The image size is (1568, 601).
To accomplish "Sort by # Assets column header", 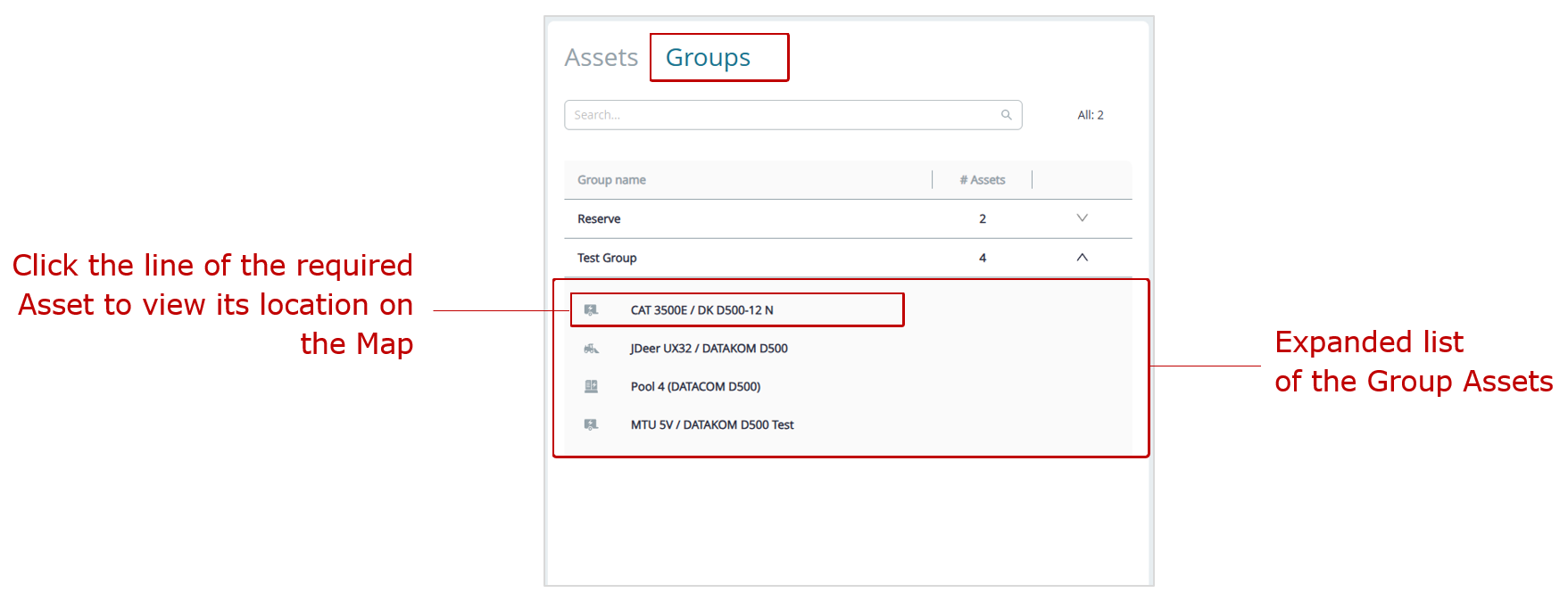I will click(x=982, y=180).
